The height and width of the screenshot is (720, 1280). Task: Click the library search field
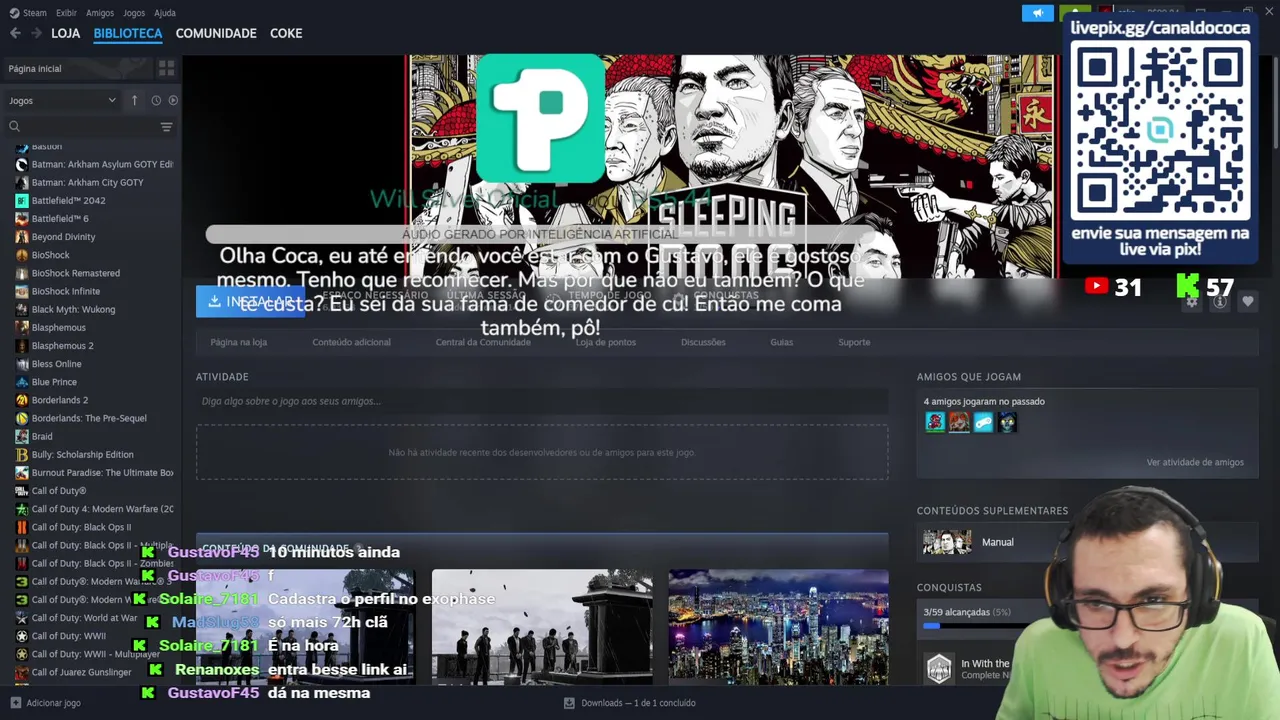click(82, 127)
